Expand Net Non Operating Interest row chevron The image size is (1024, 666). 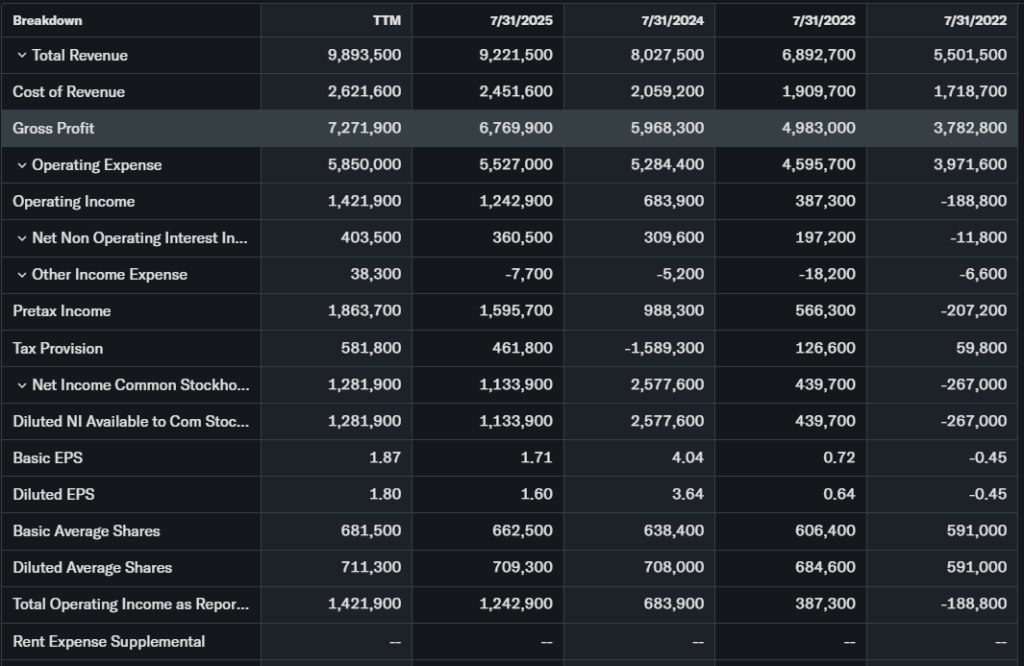click(x=21, y=239)
